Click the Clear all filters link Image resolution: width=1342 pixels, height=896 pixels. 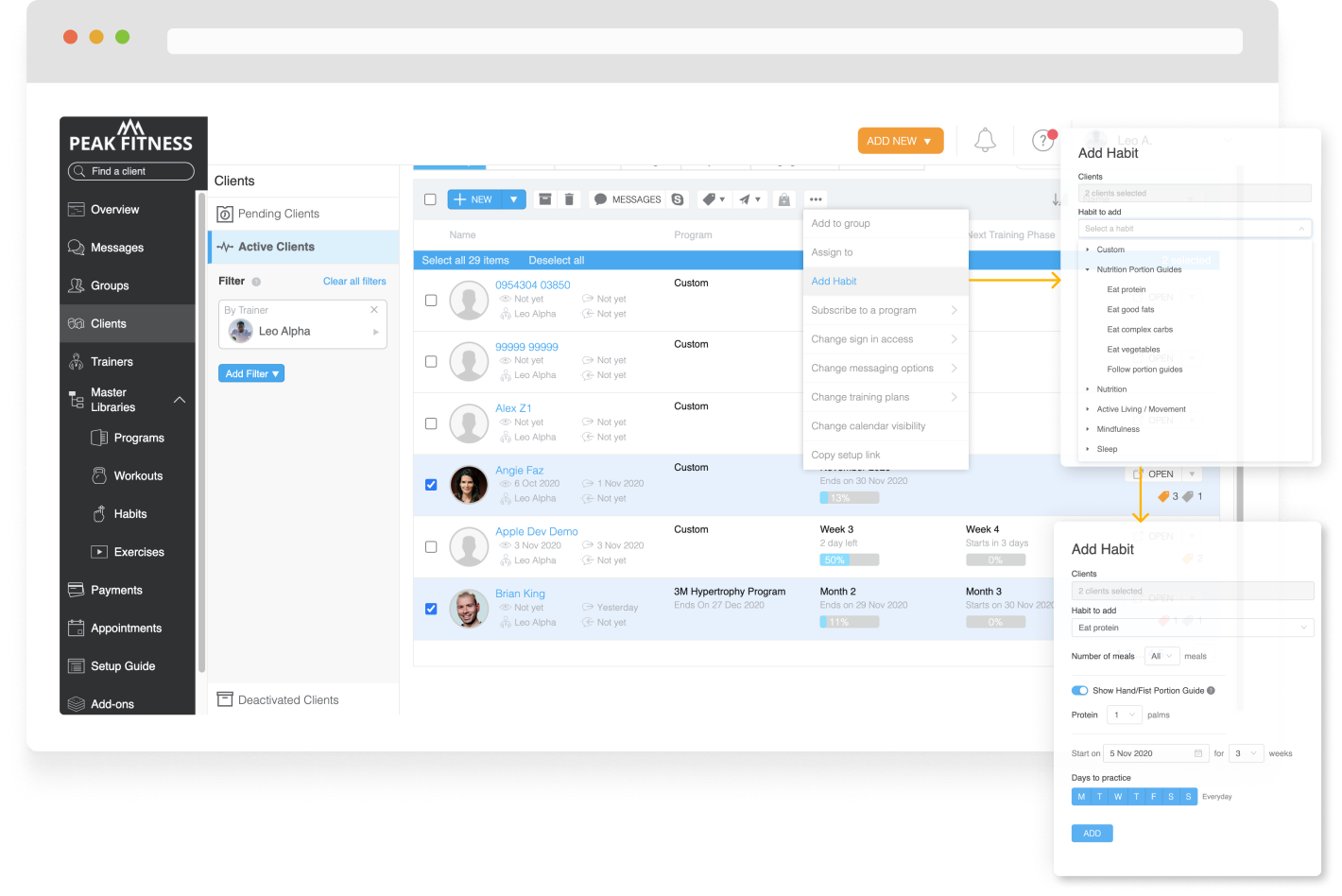tap(354, 282)
